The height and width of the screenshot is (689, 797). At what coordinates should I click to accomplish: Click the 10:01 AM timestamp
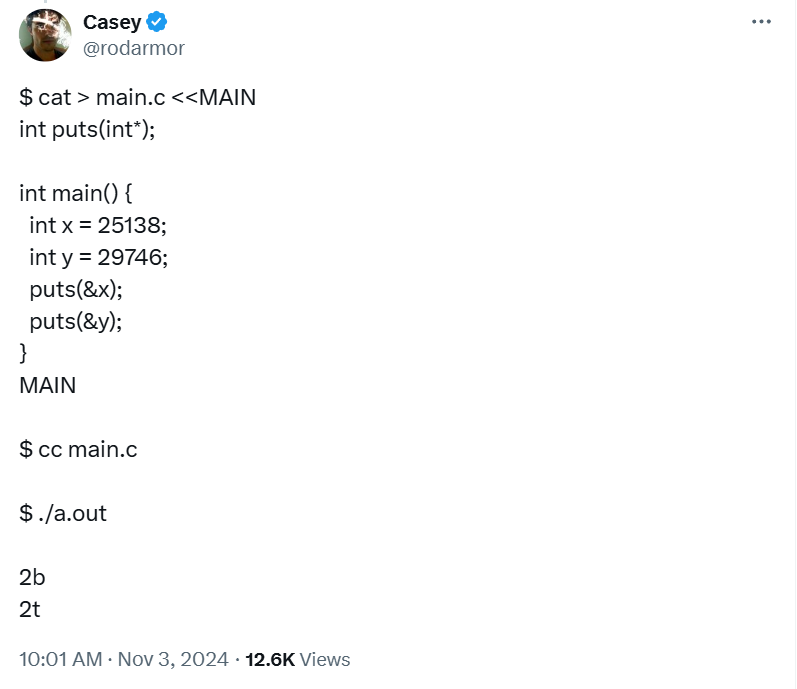(x=60, y=659)
